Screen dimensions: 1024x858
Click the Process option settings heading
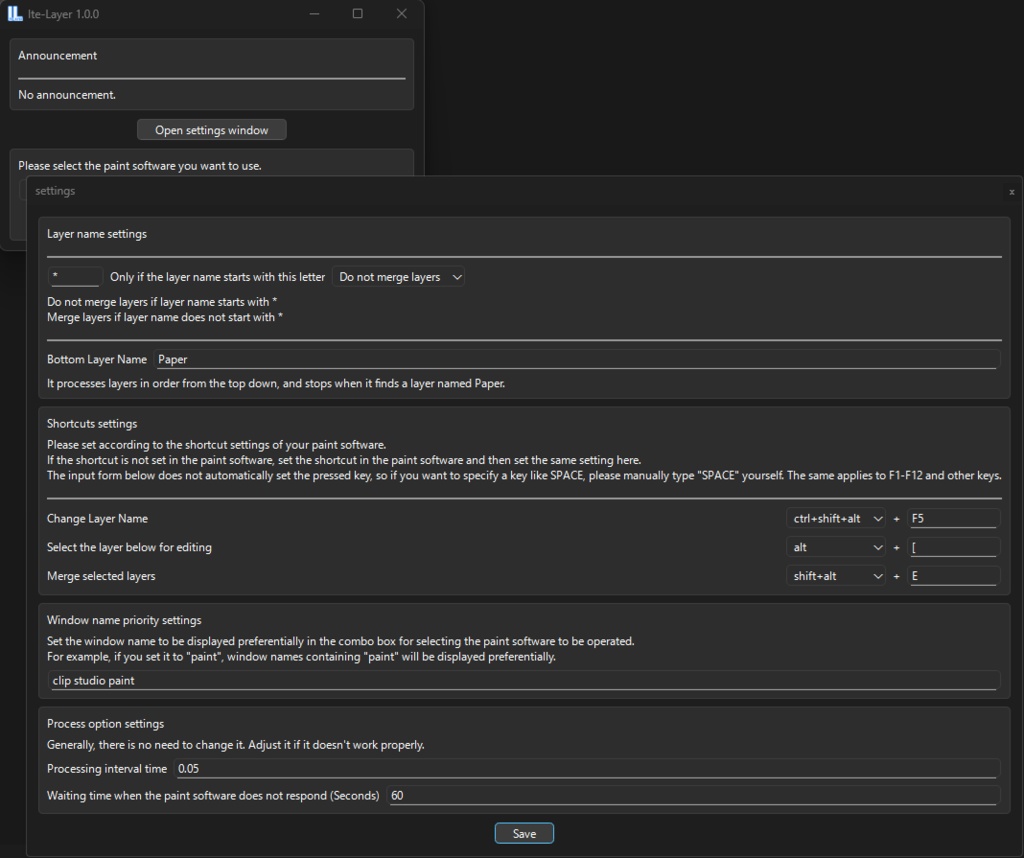pos(105,724)
